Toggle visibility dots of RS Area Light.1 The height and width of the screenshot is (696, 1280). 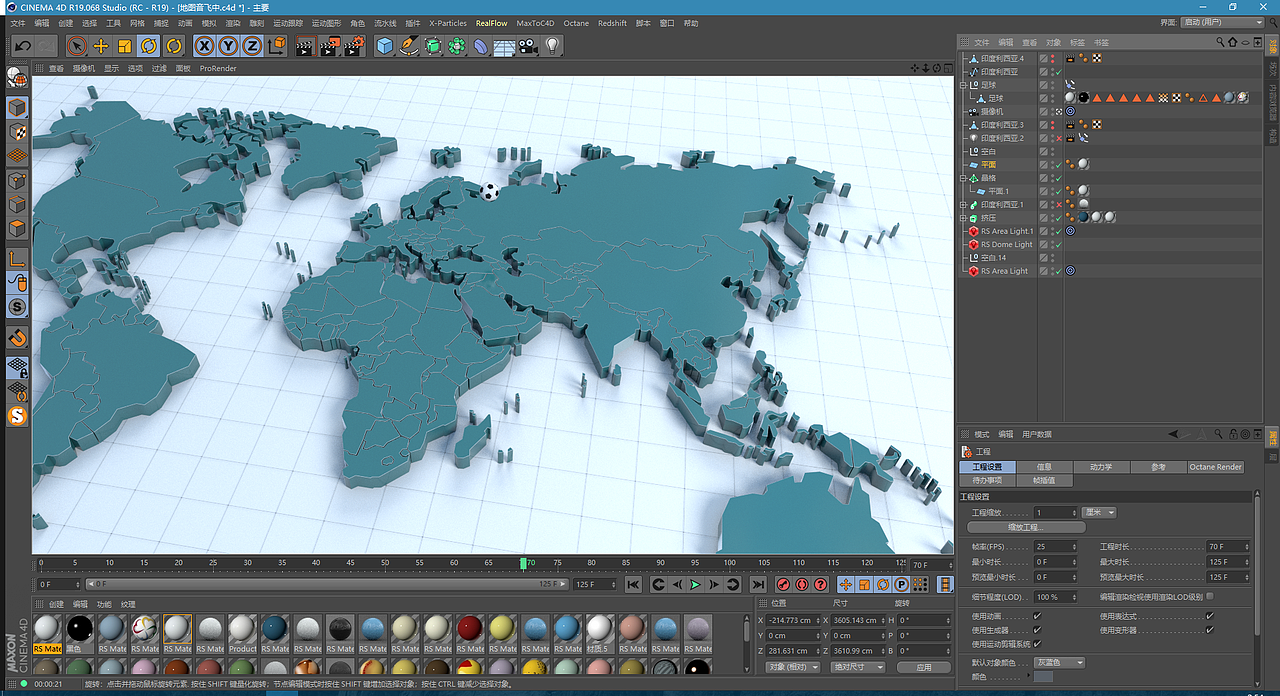click(x=1052, y=231)
